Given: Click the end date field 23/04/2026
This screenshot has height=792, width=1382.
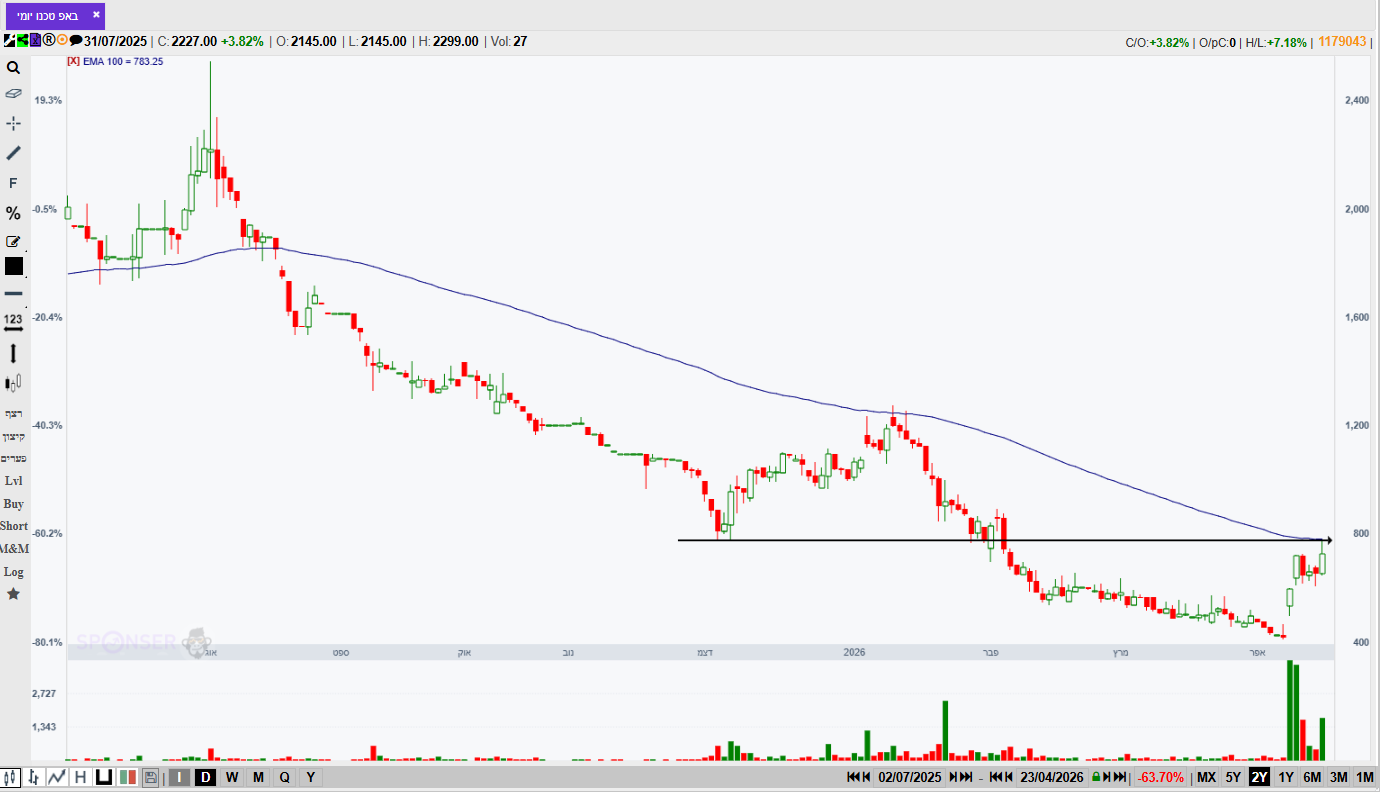Looking at the screenshot, I should click(1052, 777).
